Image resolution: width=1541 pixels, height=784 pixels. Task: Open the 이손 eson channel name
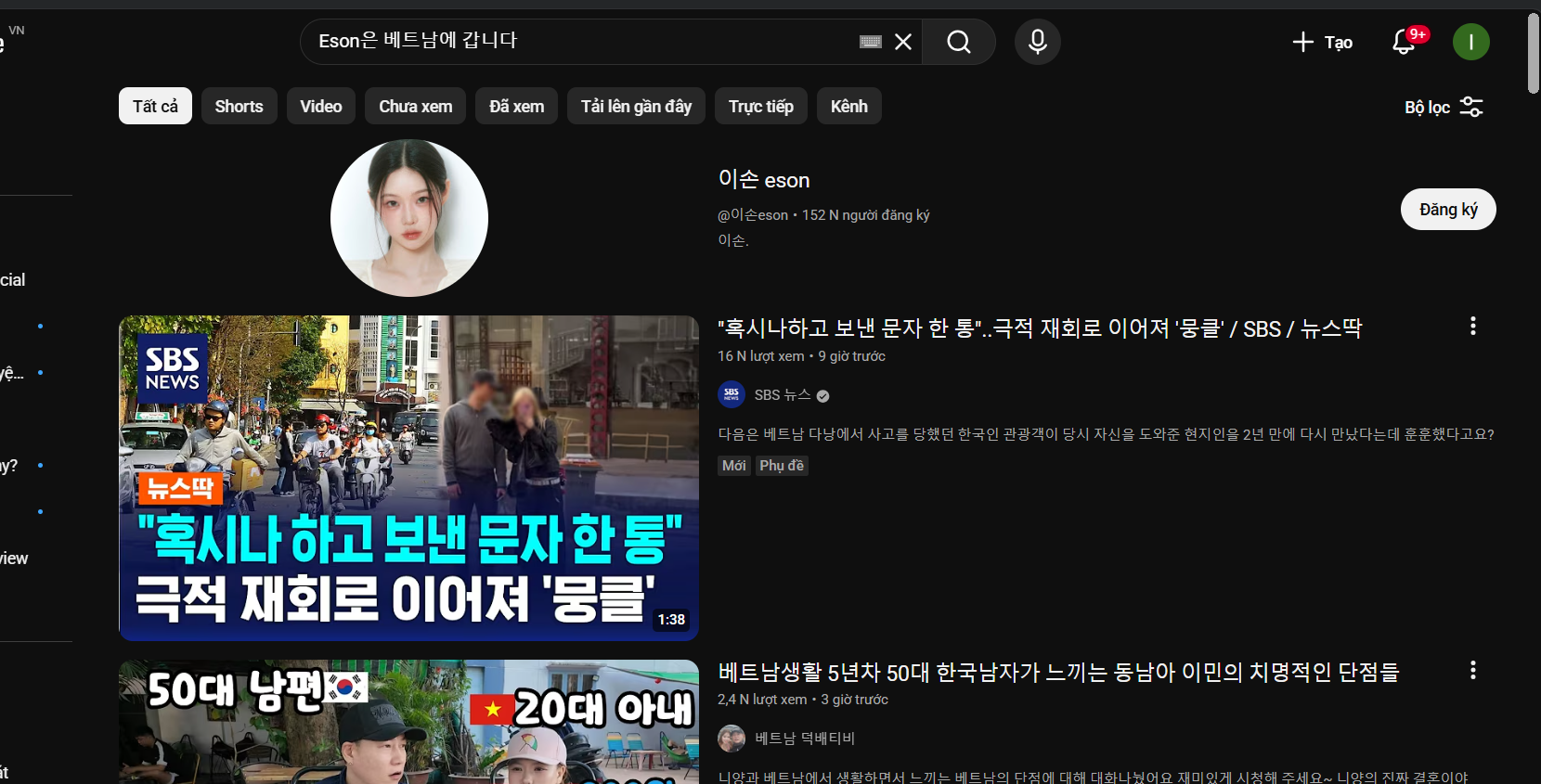764,180
